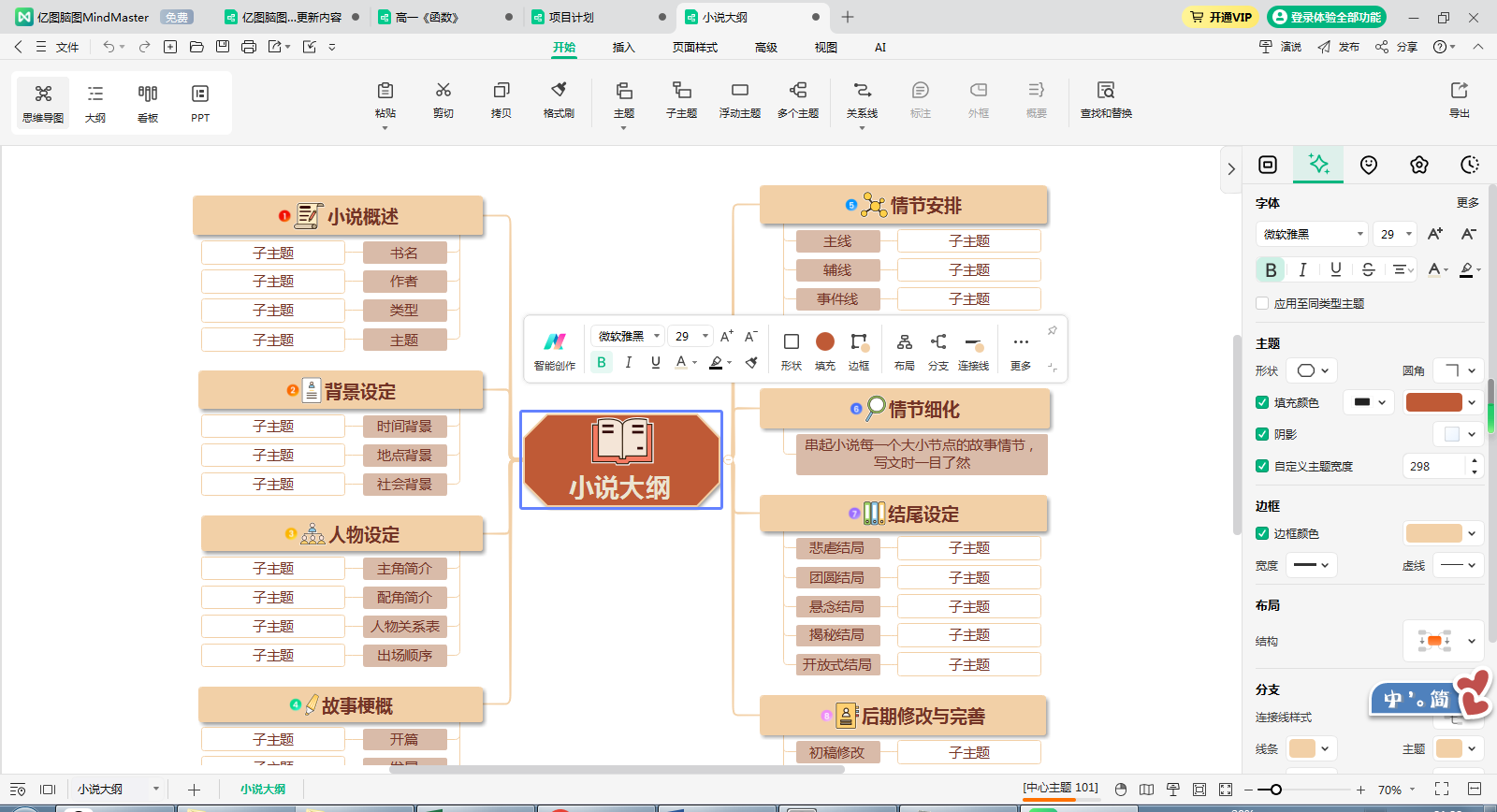Click the 分享 share button
This screenshot has width=1497, height=812.
coord(1396,47)
